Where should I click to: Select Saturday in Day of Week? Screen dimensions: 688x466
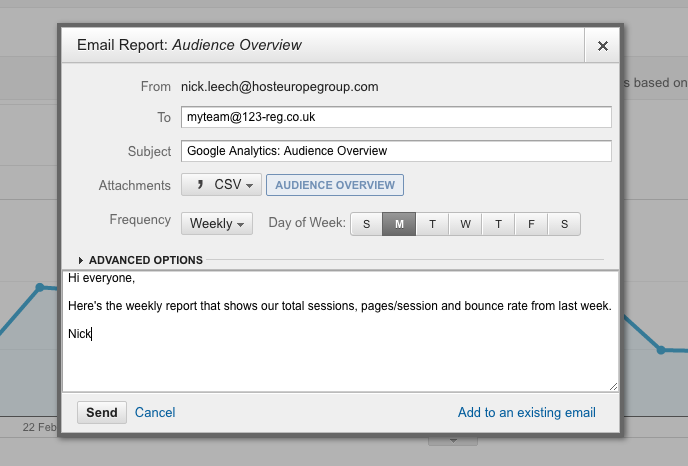click(x=564, y=224)
